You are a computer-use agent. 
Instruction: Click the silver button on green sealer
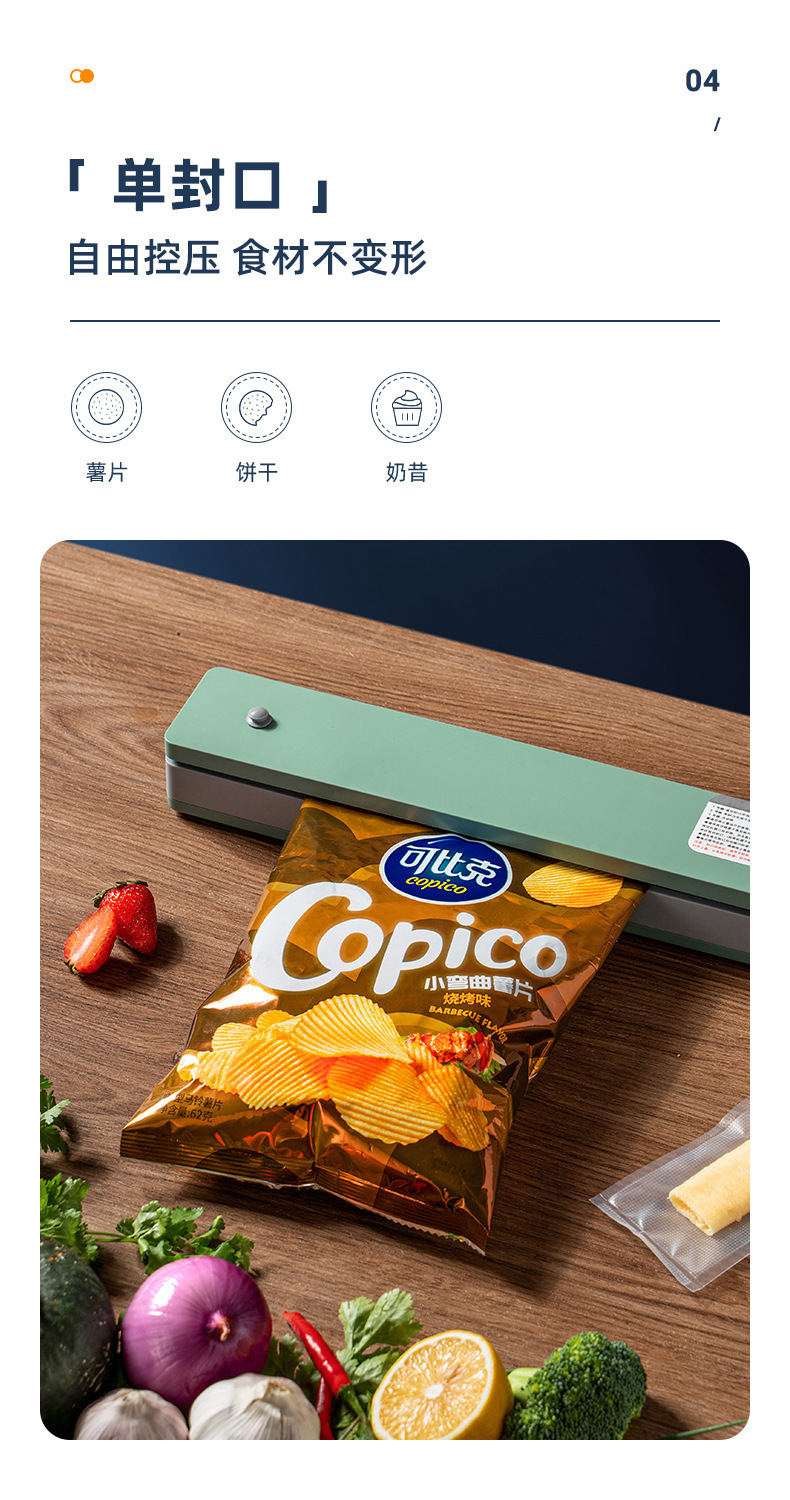[260, 717]
